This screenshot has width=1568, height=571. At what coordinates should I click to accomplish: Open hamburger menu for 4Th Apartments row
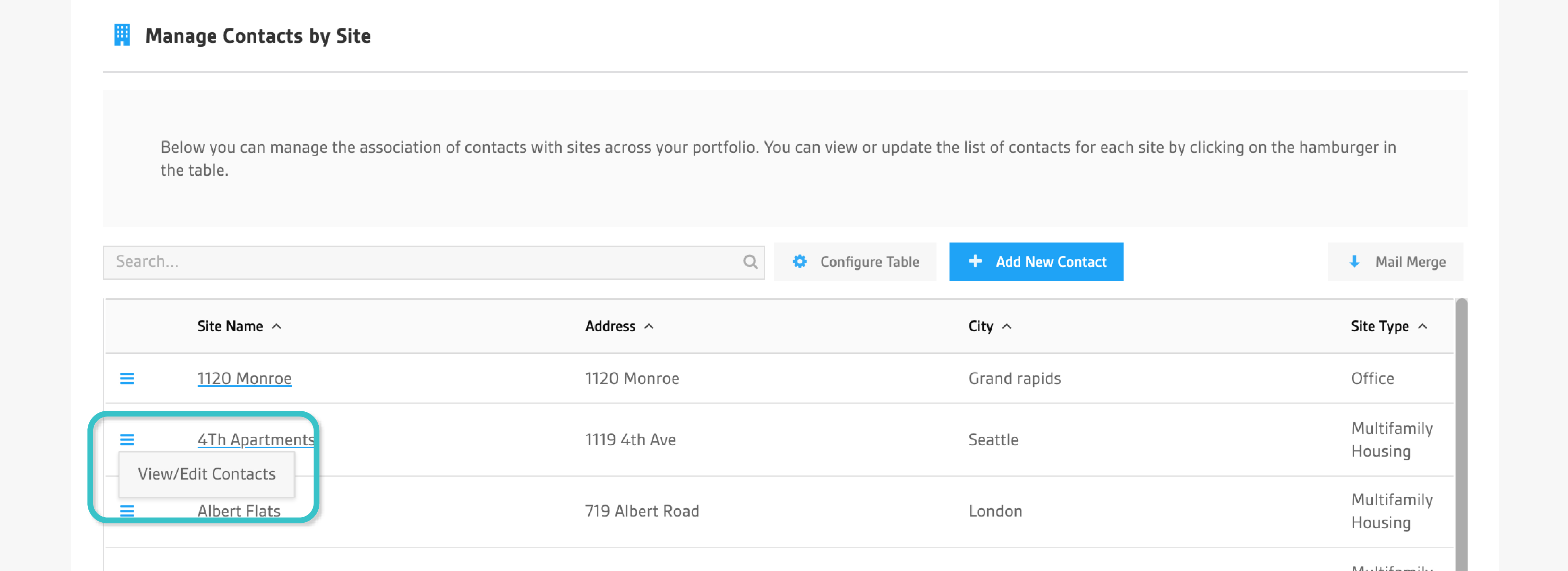point(126,439)
